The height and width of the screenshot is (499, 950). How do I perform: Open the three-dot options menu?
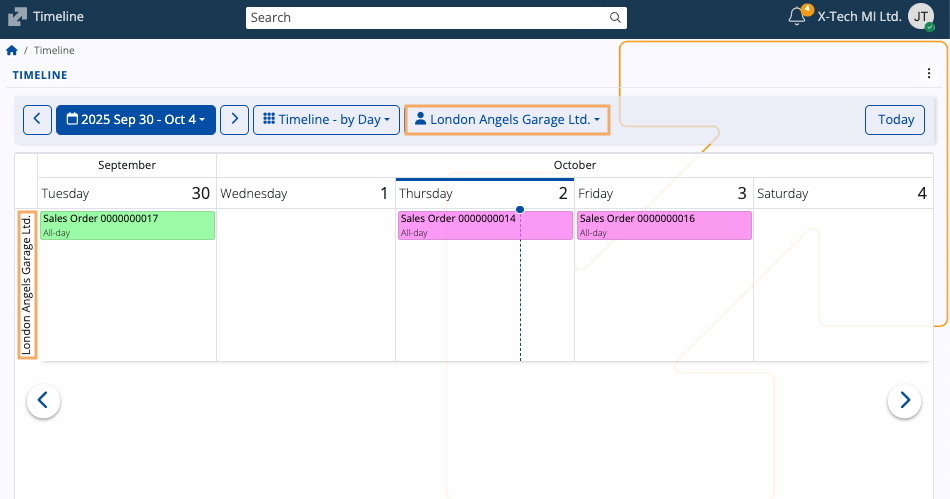[929, 74]
